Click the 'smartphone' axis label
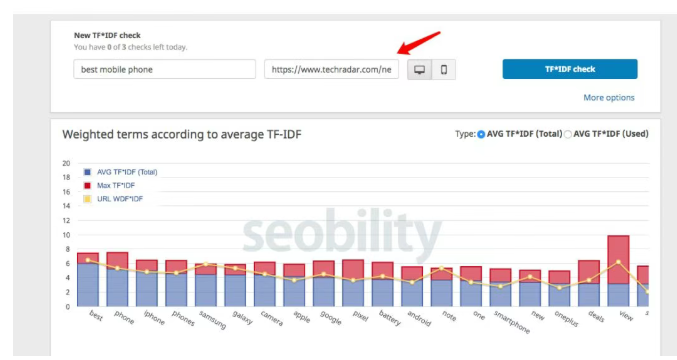 point(512,322)
